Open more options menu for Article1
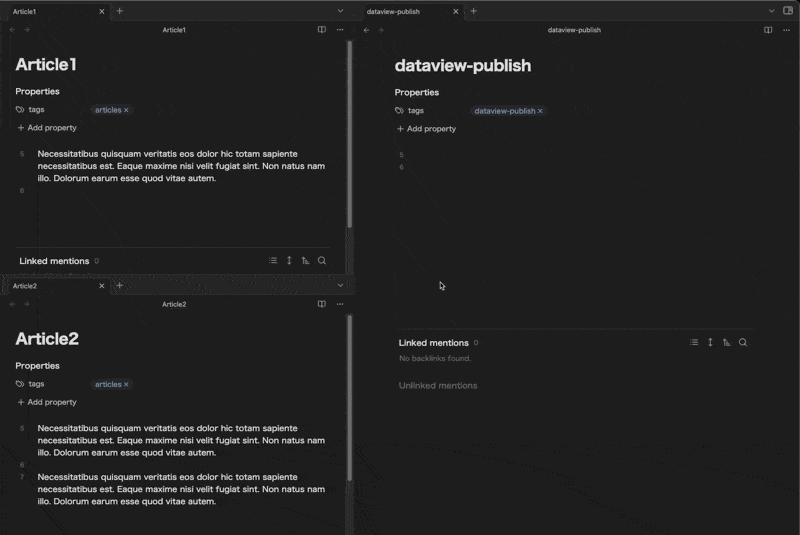The height and width of the screenshot is (535, 800). [x=340, y=30]
